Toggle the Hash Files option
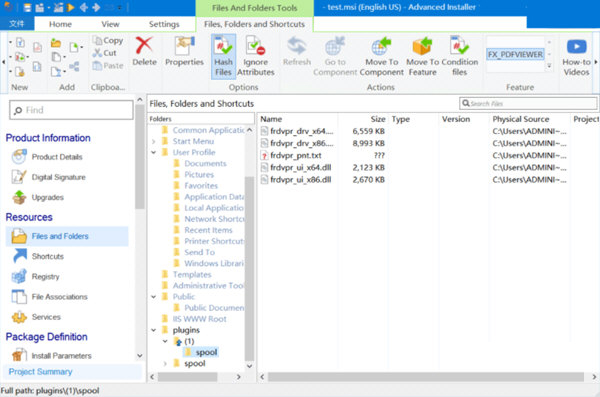The width and height of the screenshot is (600, 397). tap(223, 57)
